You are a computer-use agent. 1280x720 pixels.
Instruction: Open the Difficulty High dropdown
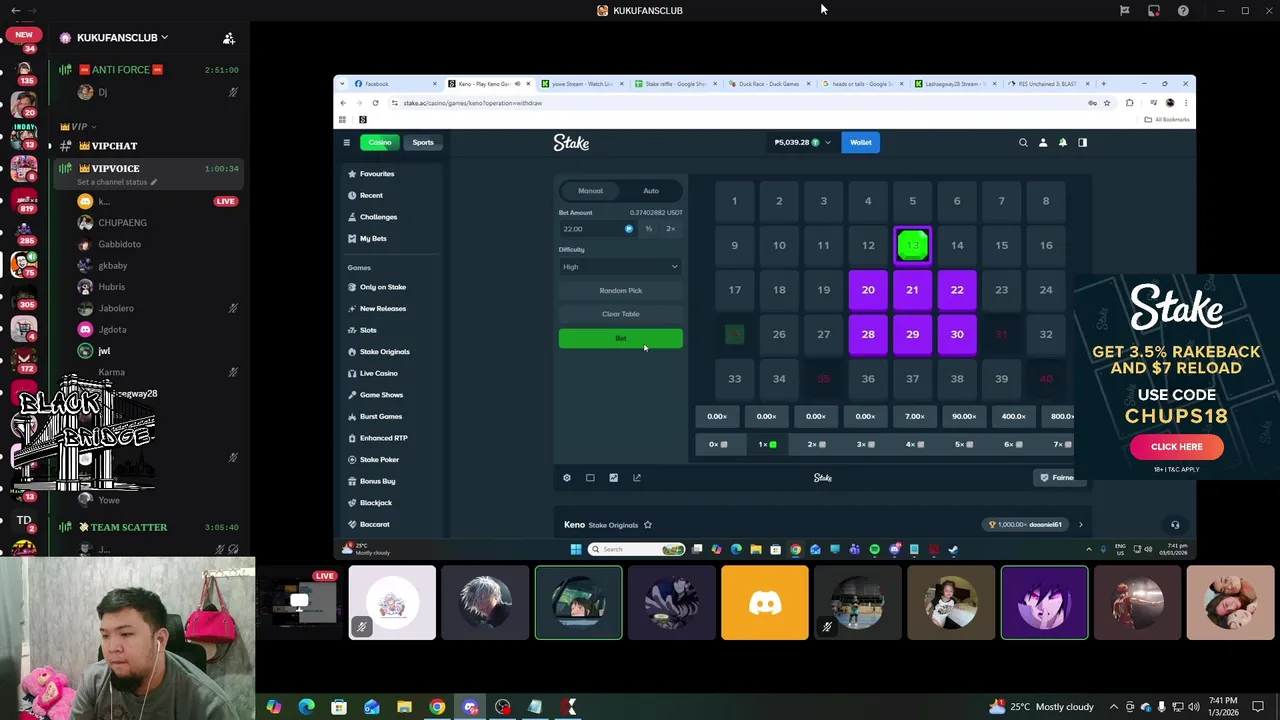(x=620, y=267)
